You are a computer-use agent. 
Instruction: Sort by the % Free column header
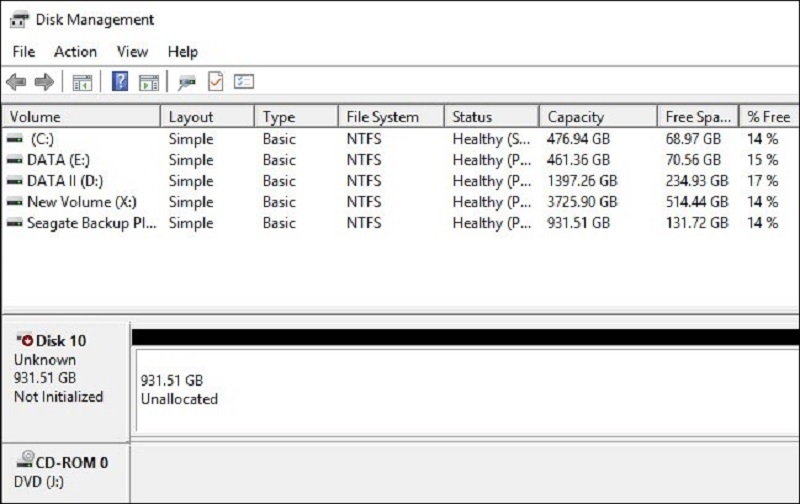click(x=768, y=117)
